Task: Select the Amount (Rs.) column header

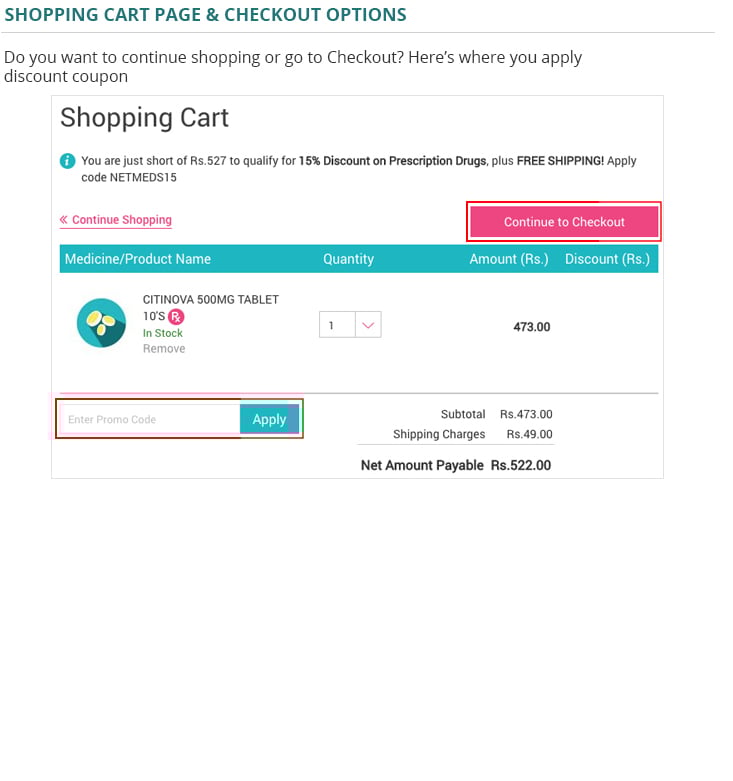Action: pyautogui.click(x=509, y=259)
